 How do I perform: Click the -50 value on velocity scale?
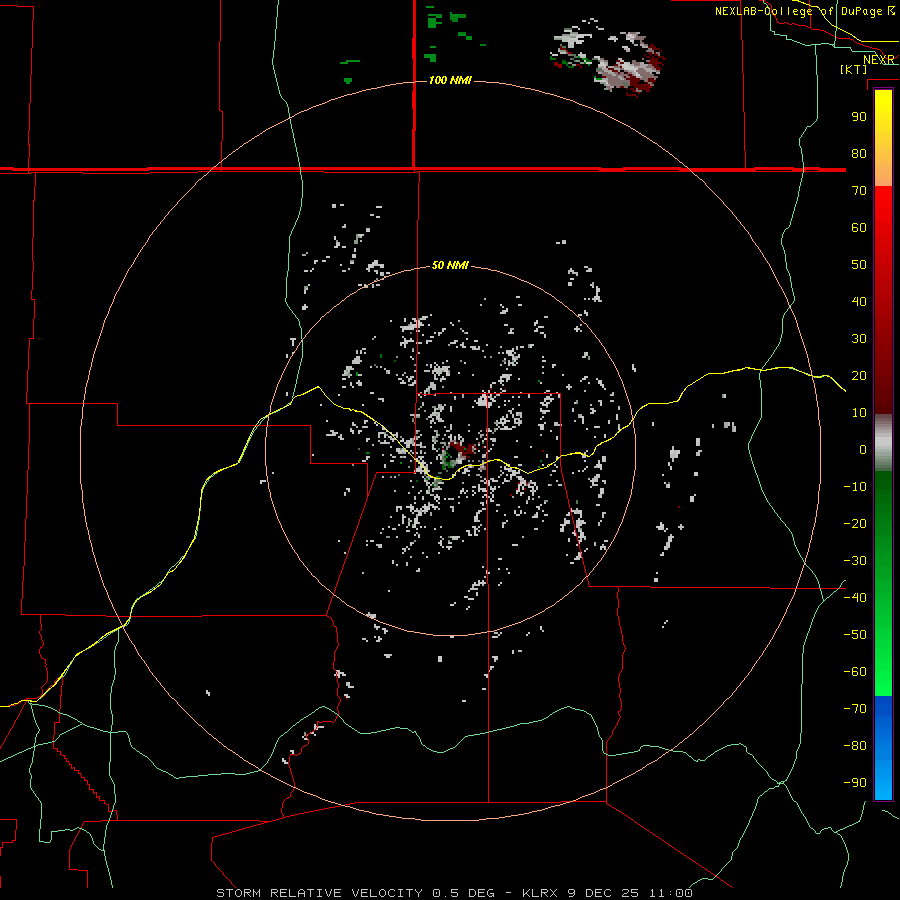[x=855, y=635]
